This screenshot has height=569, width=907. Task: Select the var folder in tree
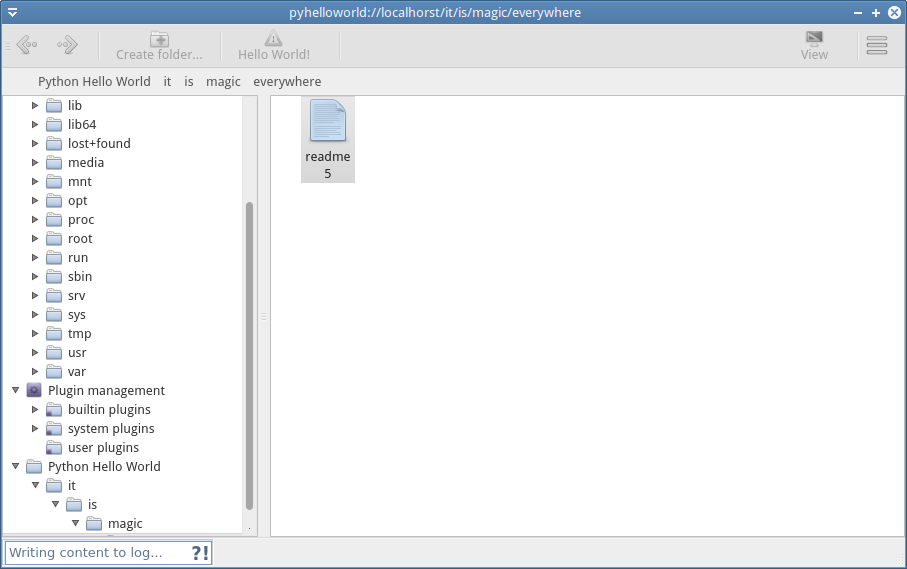point(76,372)
